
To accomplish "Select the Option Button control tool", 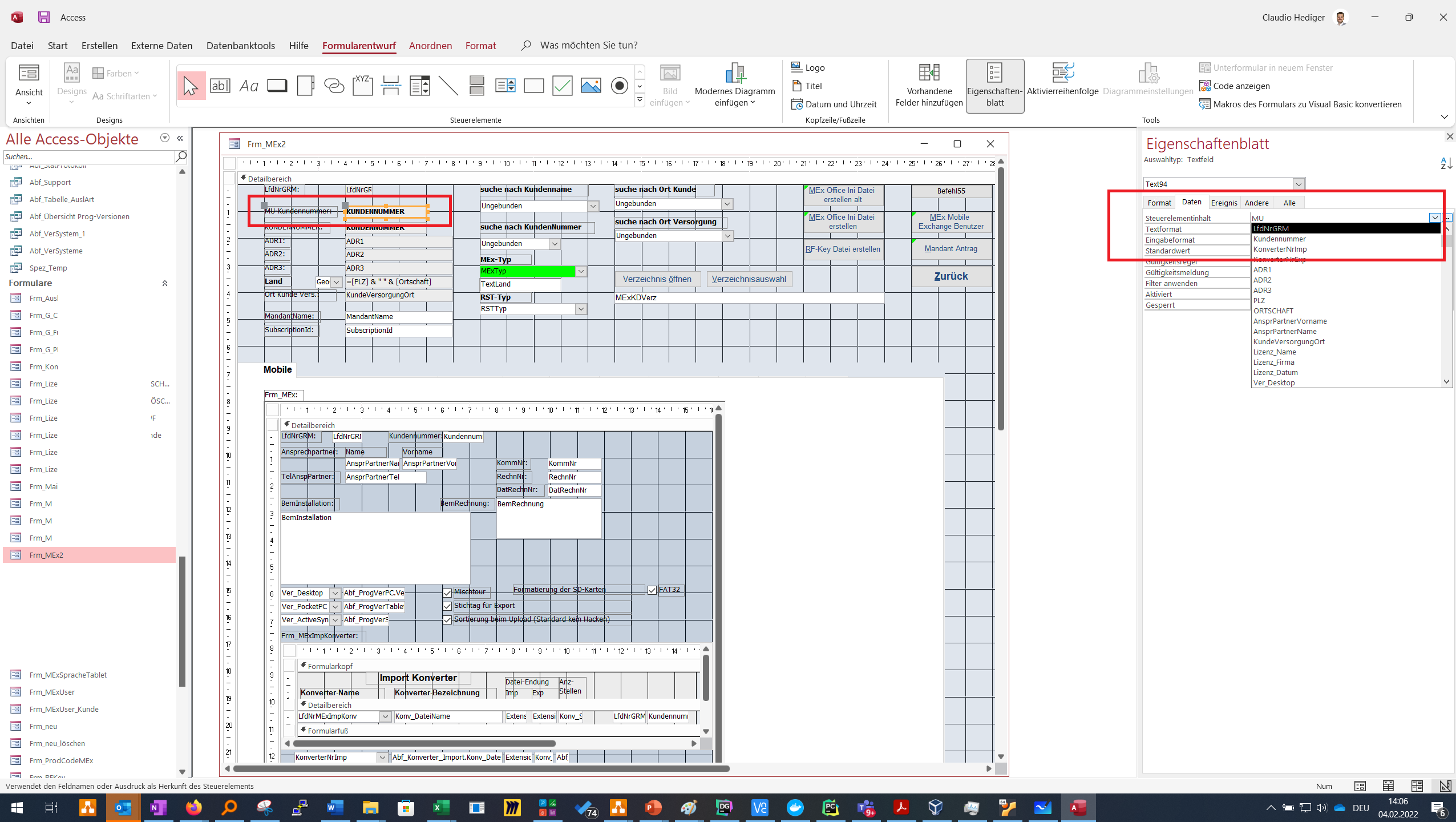I will (x=620, y=86).
